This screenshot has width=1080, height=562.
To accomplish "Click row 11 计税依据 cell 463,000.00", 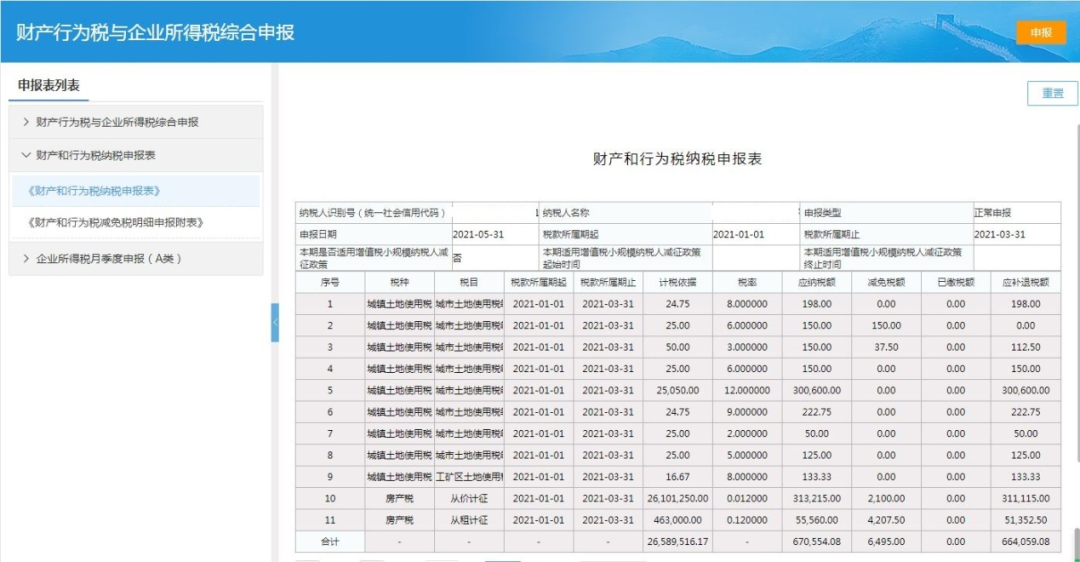I will (678, 520).
